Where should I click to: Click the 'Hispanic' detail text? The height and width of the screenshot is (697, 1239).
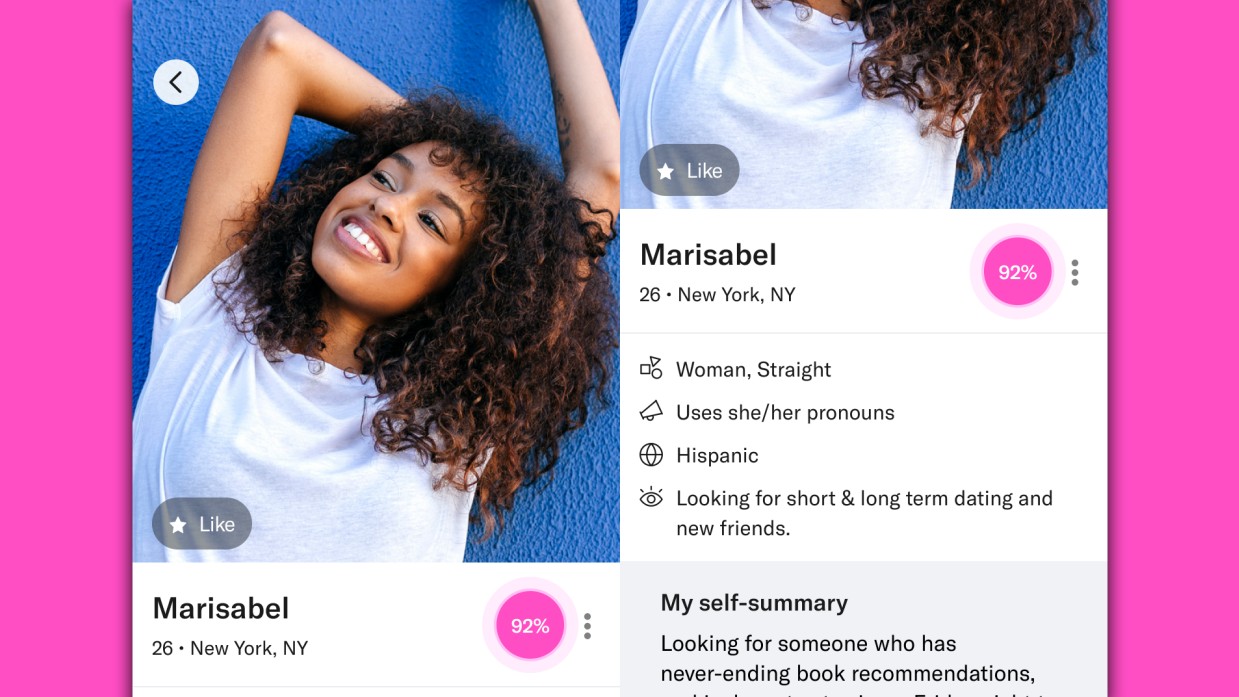(x=717, y=455)
